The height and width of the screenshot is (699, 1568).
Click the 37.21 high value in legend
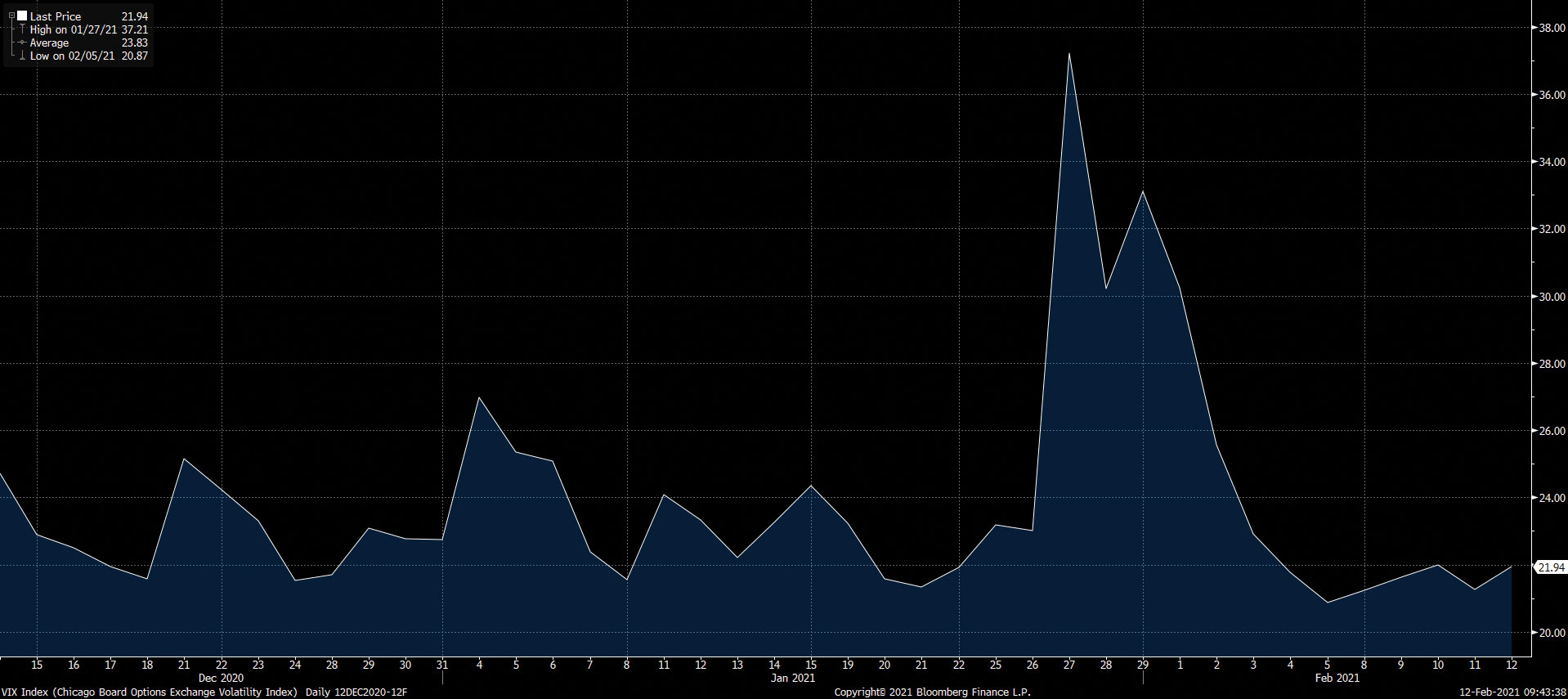(135, 29)
